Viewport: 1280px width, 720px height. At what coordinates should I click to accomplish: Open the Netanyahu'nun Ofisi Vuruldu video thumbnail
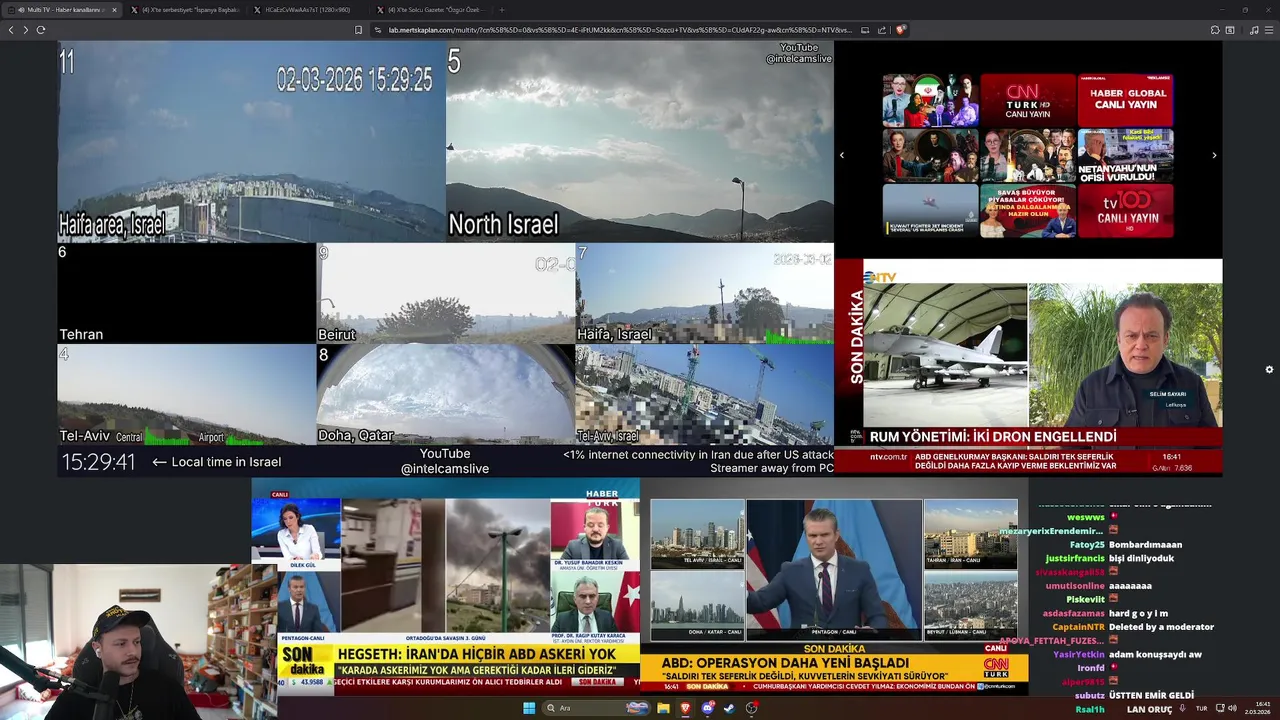(1125, 155)
